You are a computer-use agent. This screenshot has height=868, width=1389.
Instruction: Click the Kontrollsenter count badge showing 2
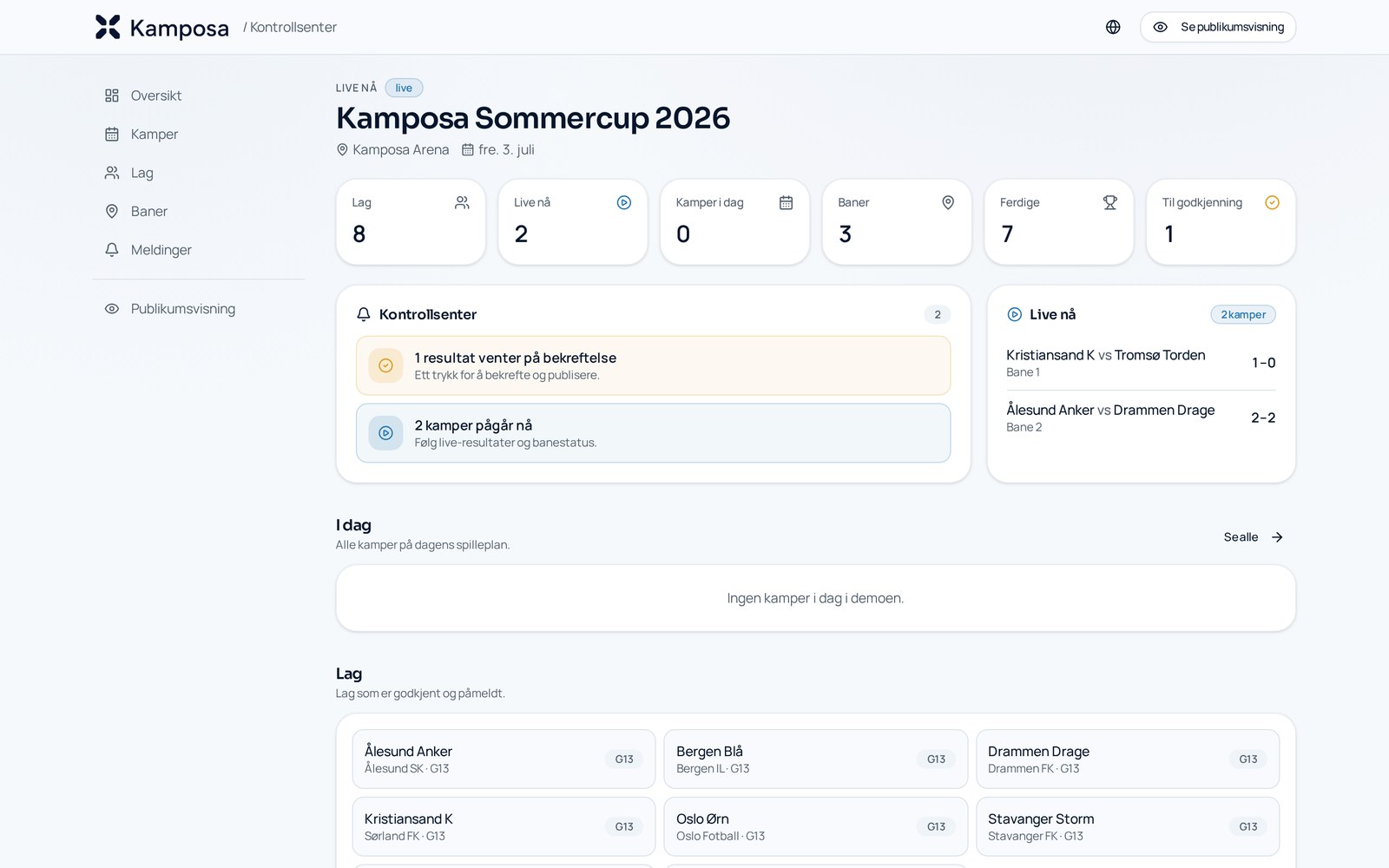[x=938, y=314]
